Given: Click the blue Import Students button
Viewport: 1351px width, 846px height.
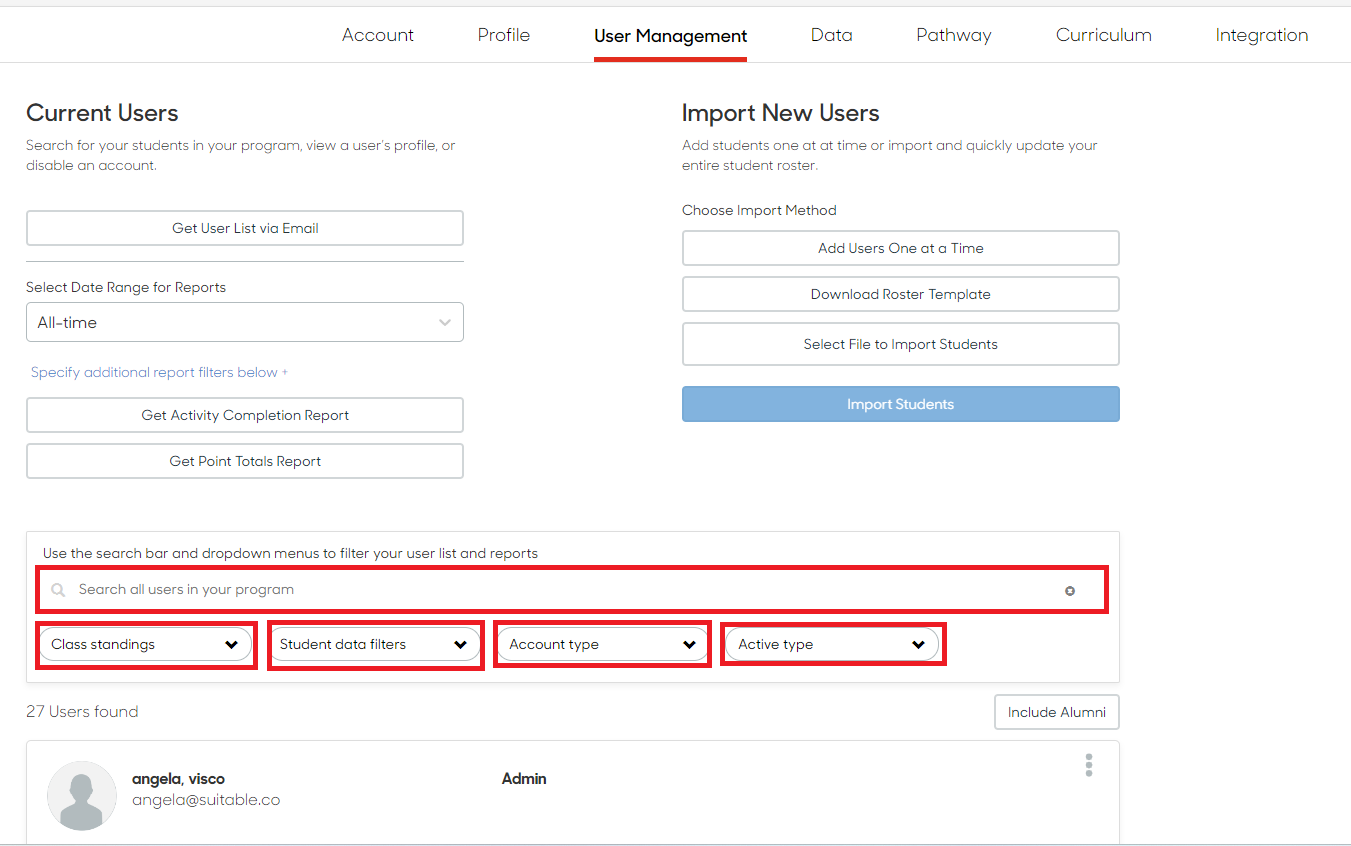Looking at the screenshot, I should coord(901,404).
